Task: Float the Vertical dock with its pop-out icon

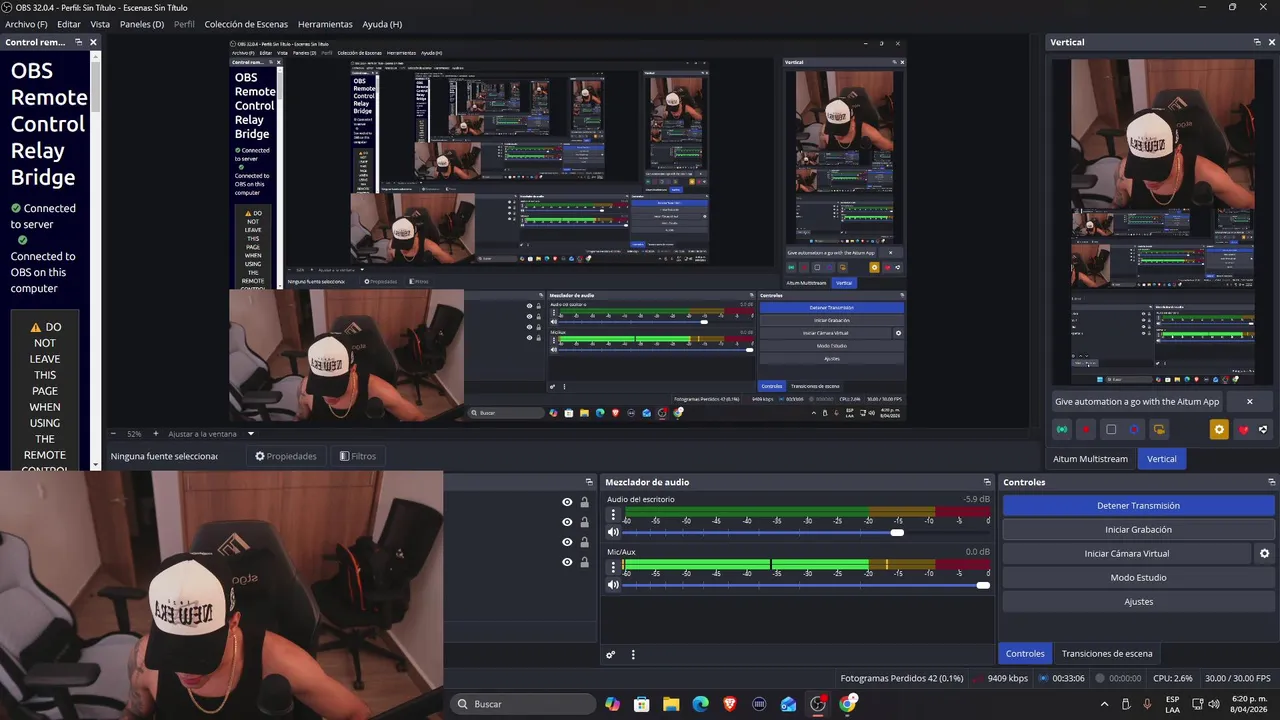Action: 1257,42
